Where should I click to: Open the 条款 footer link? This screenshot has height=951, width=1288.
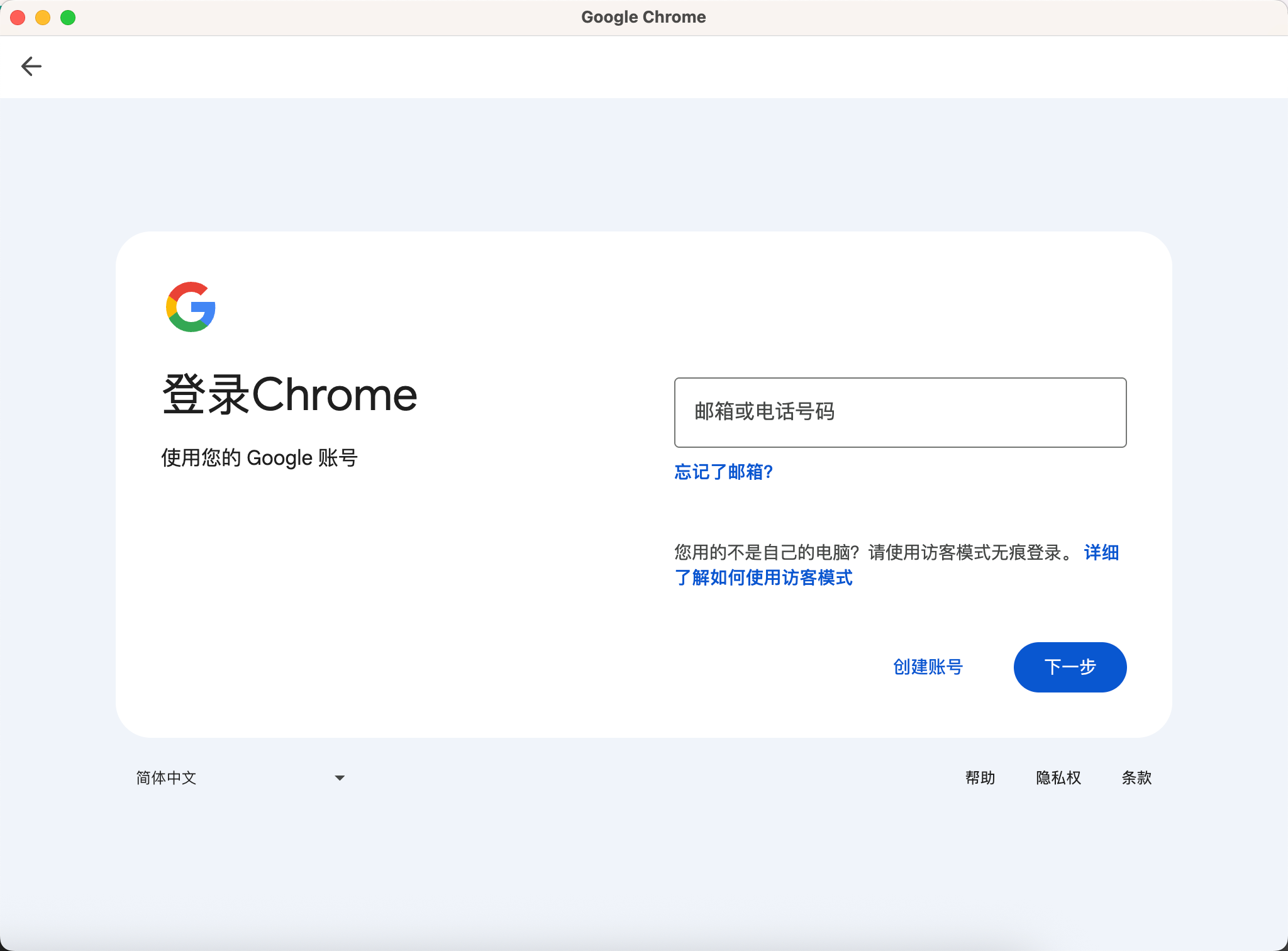(1136, 778)
